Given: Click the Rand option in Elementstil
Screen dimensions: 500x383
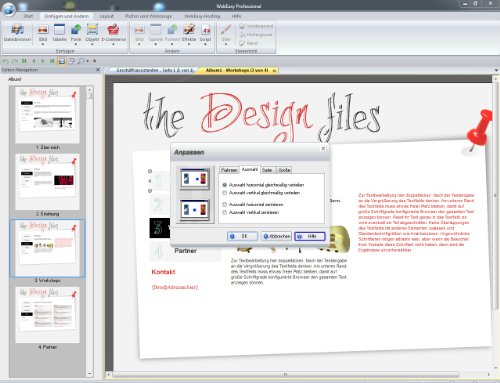Looking at the screenshot, I should tap(249, 43).
